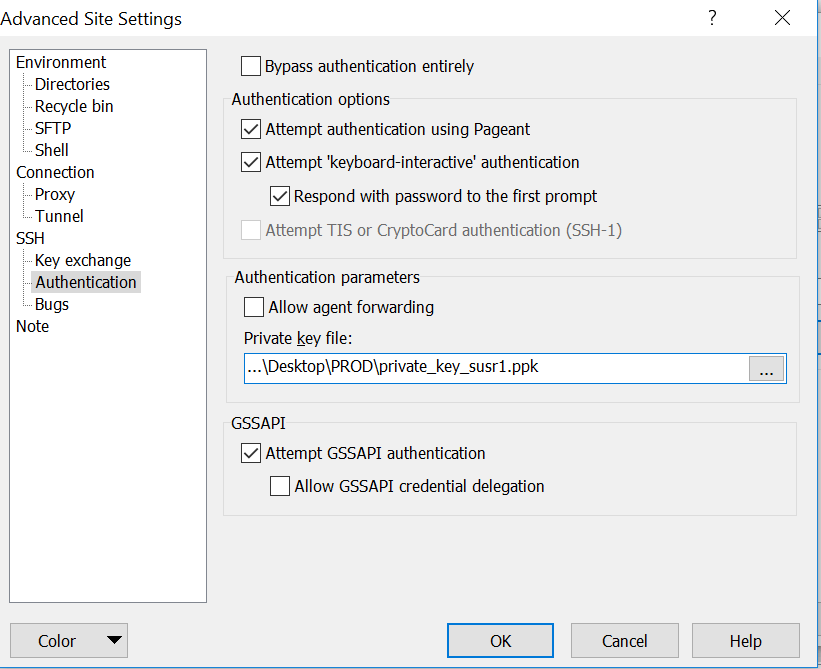Open the Note page

point(32,326)
